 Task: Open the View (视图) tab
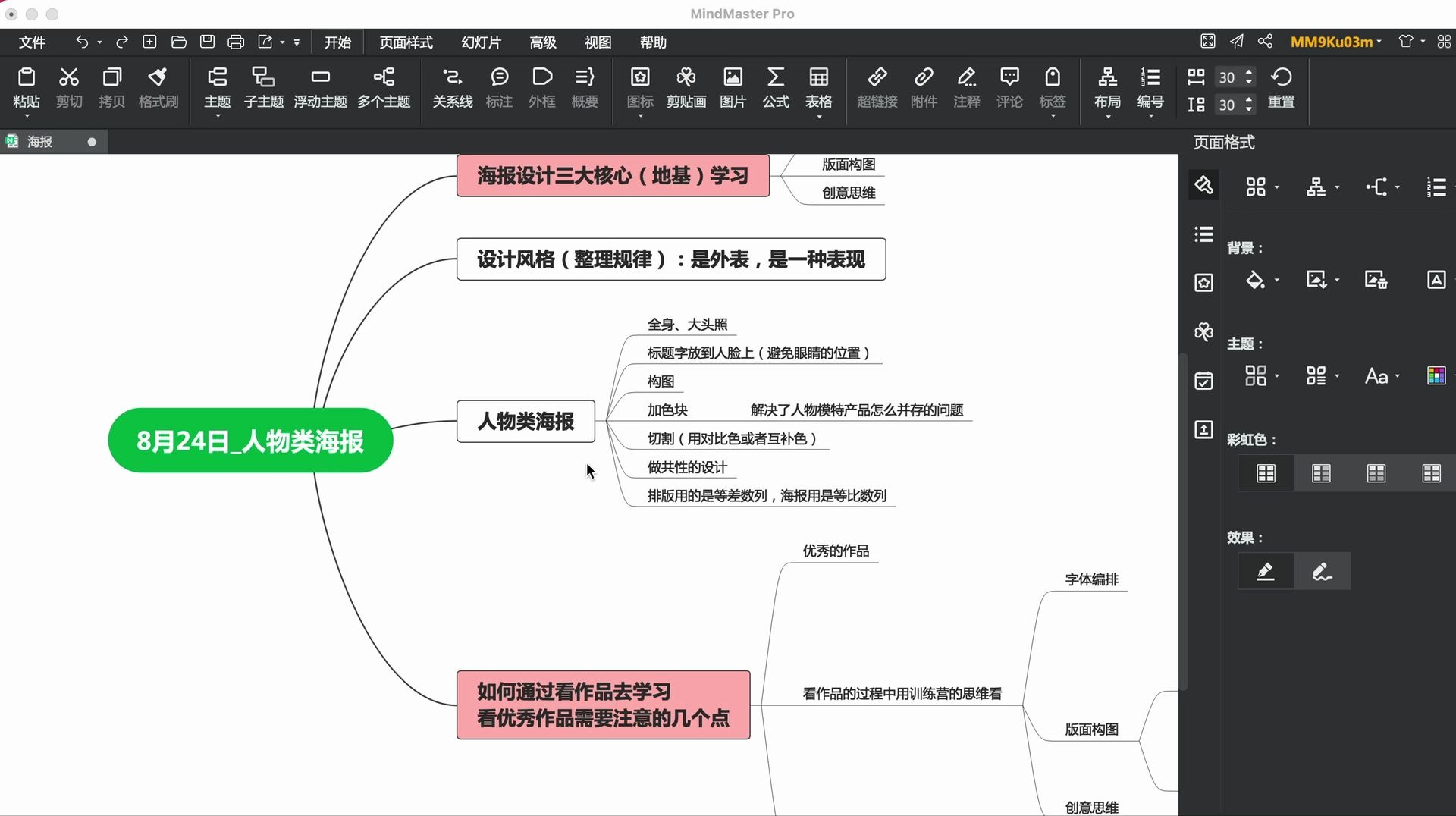click(598, 42)
